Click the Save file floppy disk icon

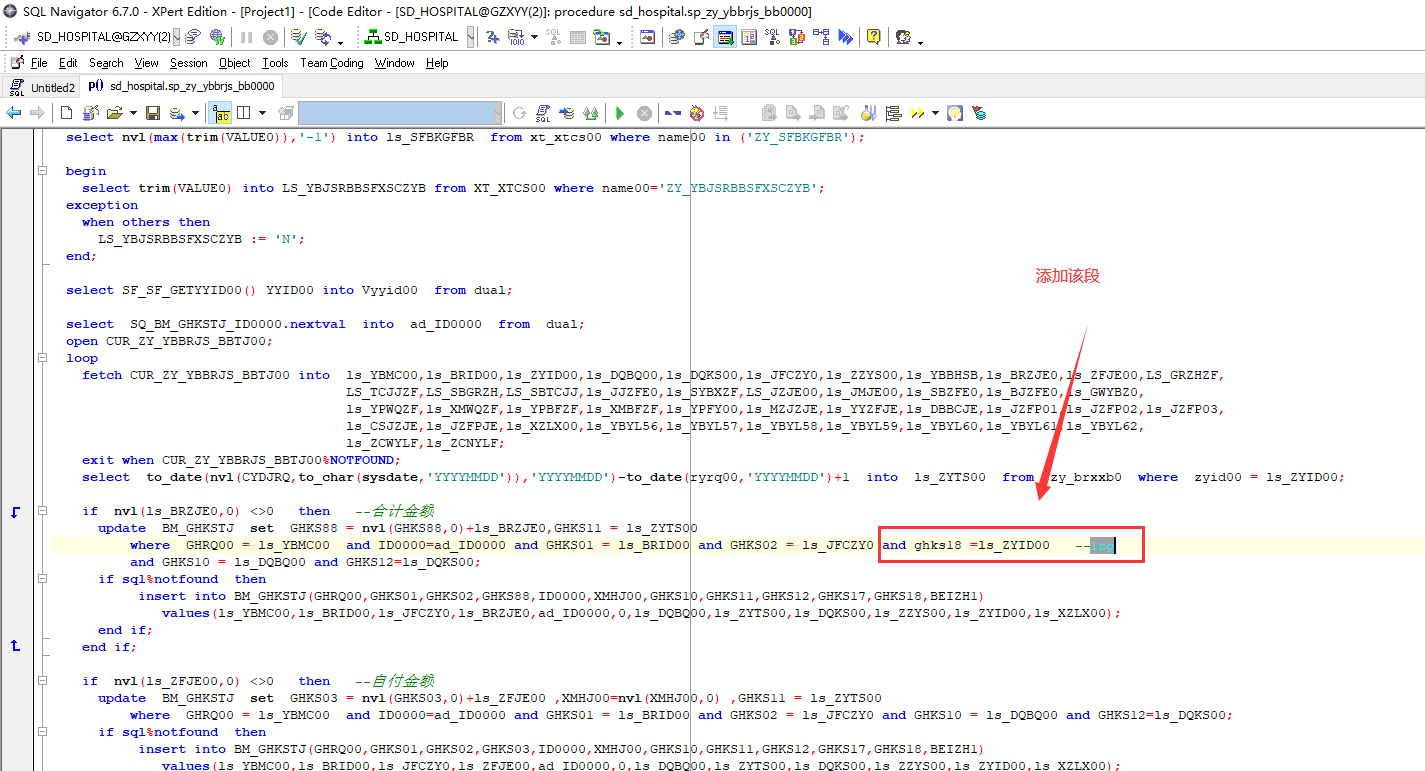[153, 113]
